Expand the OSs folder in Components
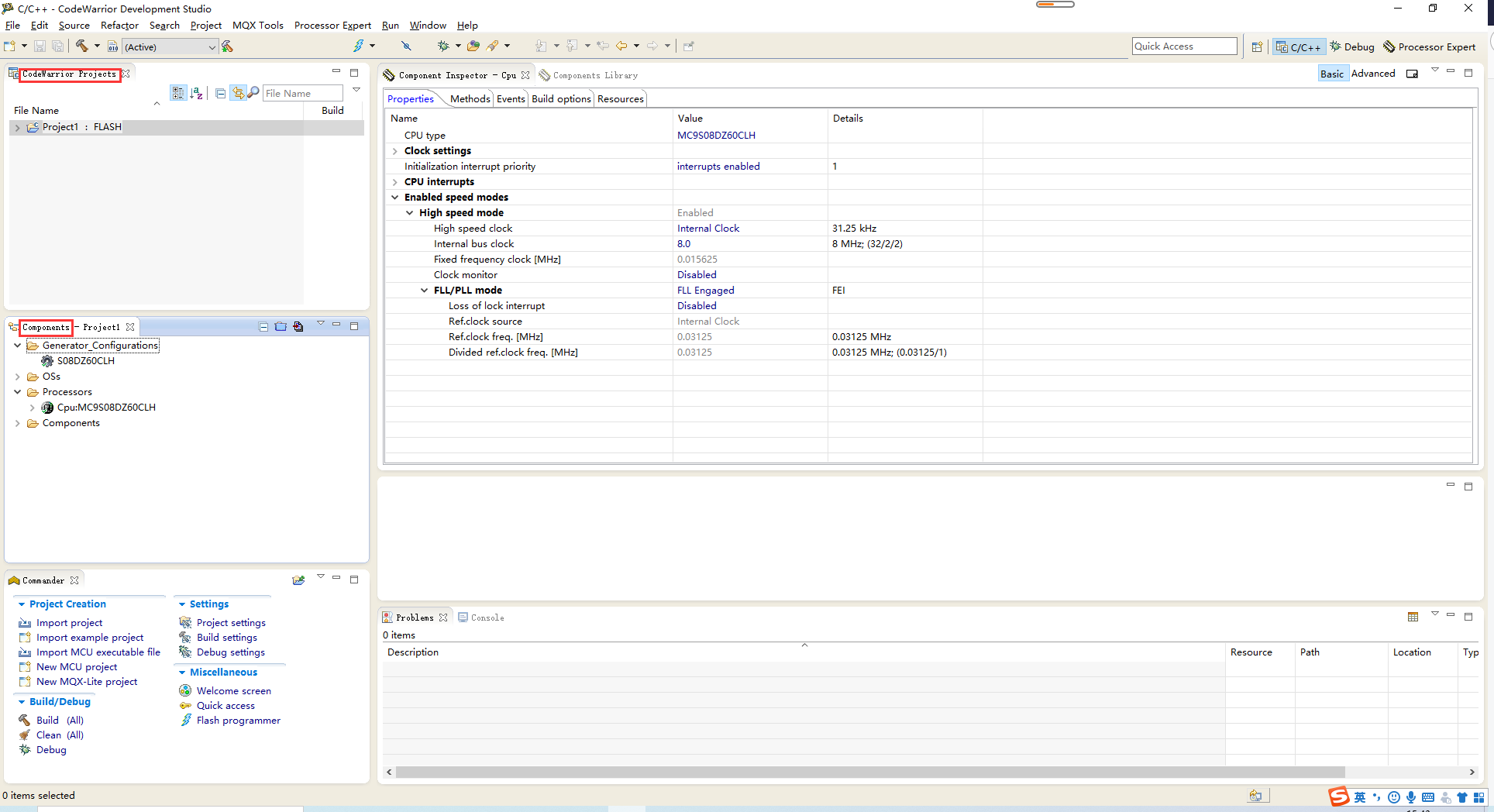Screen dimensions: 1494x812 click(17, 377)
